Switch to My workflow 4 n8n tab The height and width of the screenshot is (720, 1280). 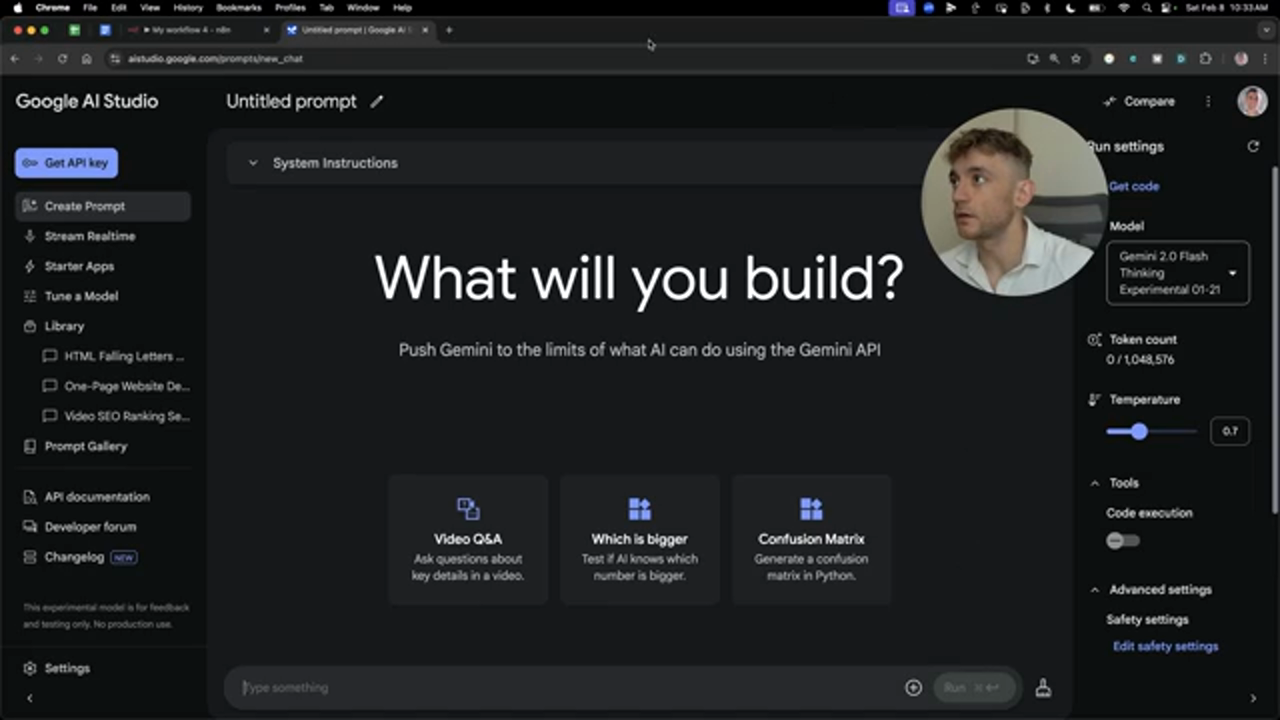tap(199, 30)
